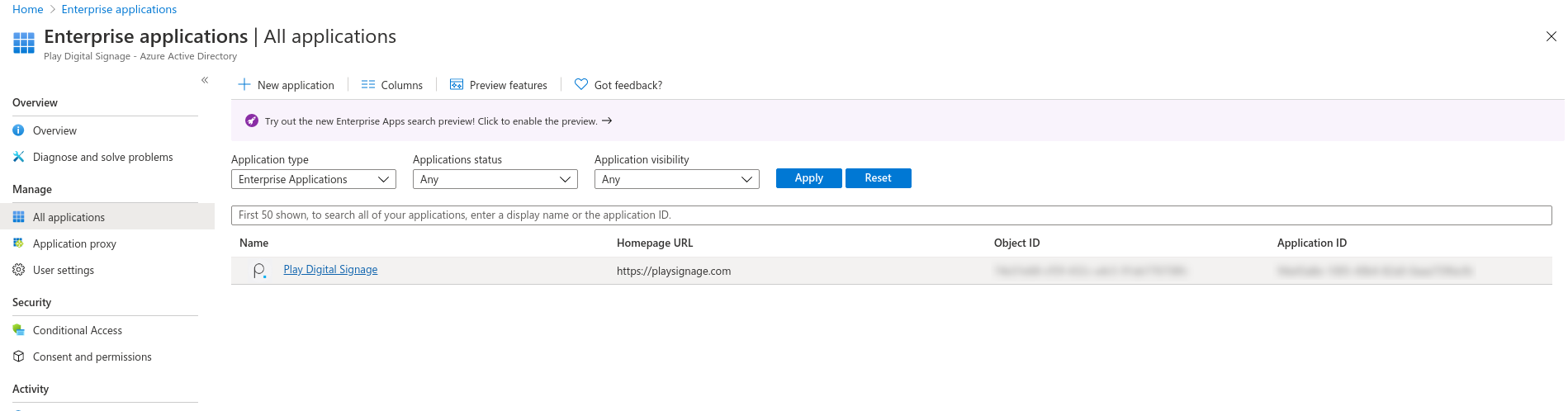Click the Enterprise applications grid icon in header

(24, 42)
